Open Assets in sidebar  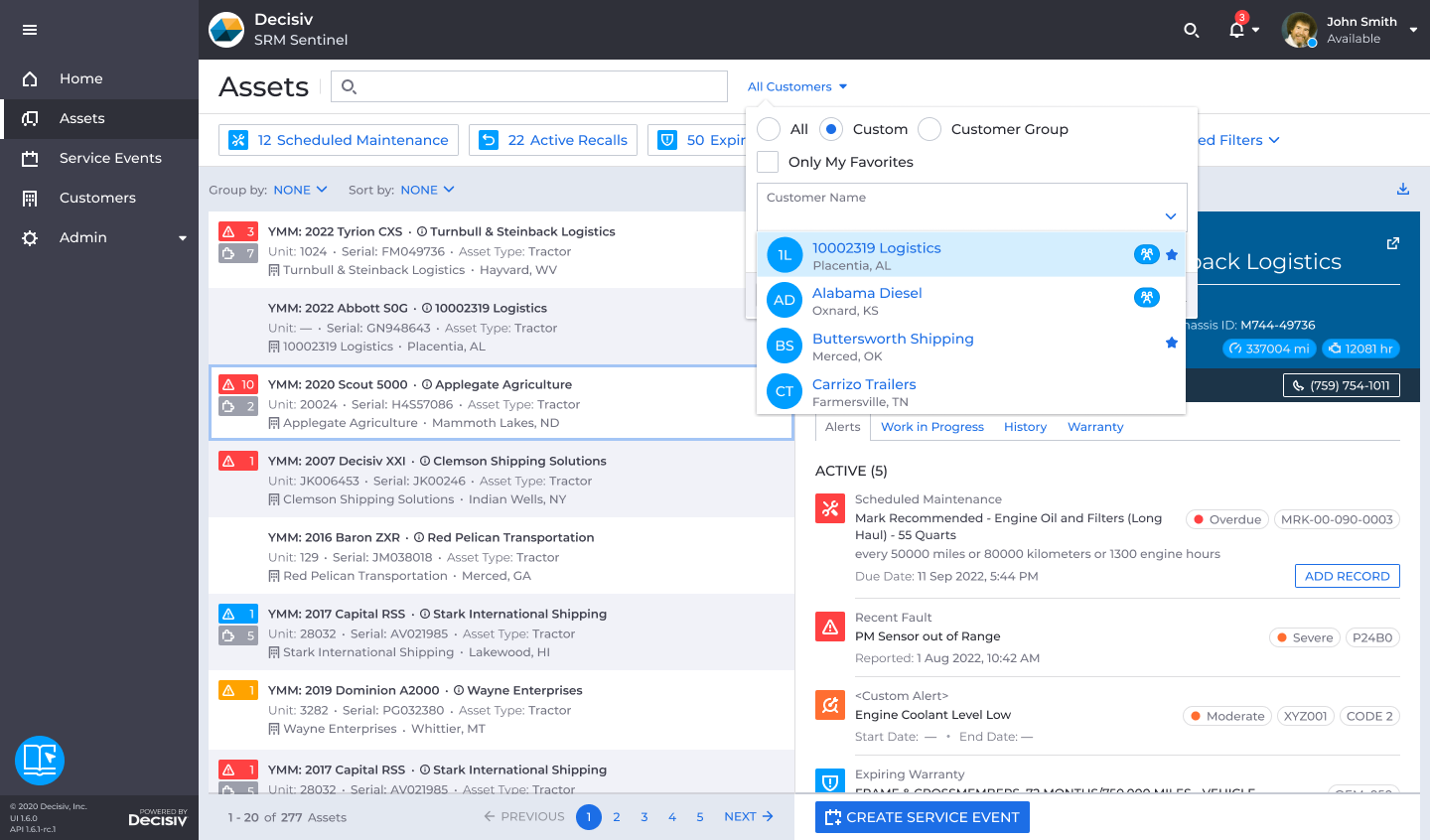99,118
